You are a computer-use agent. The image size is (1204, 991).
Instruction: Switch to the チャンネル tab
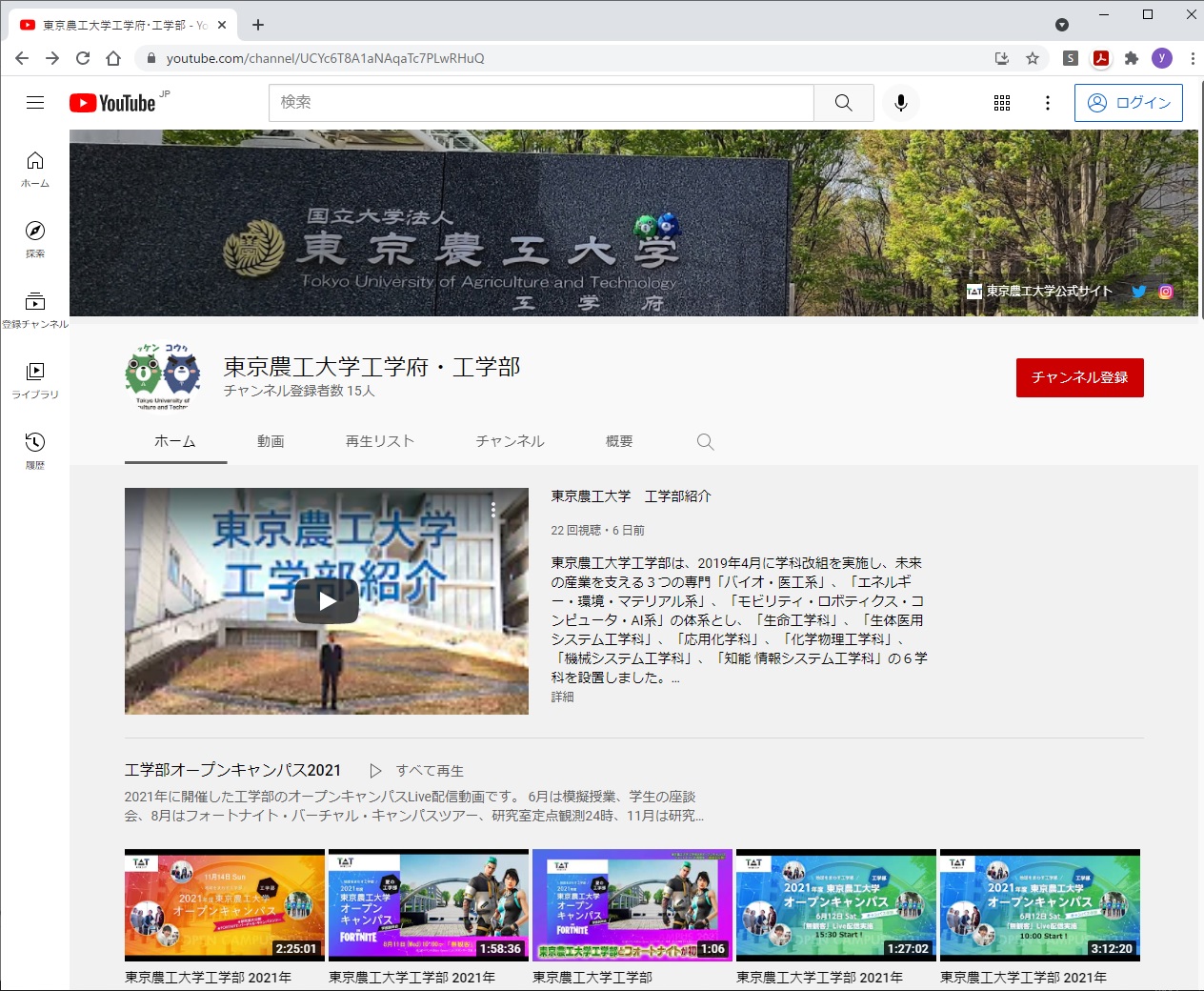click(x=511, y=441)
